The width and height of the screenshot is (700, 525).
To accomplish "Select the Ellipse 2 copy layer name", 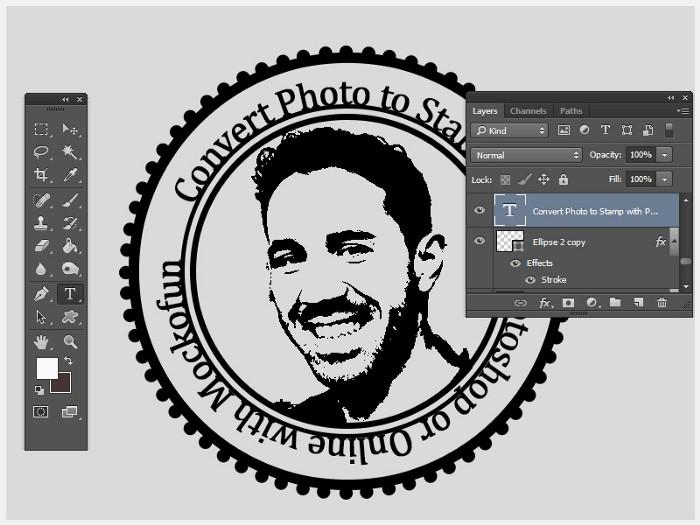I will tap(558, 242).
